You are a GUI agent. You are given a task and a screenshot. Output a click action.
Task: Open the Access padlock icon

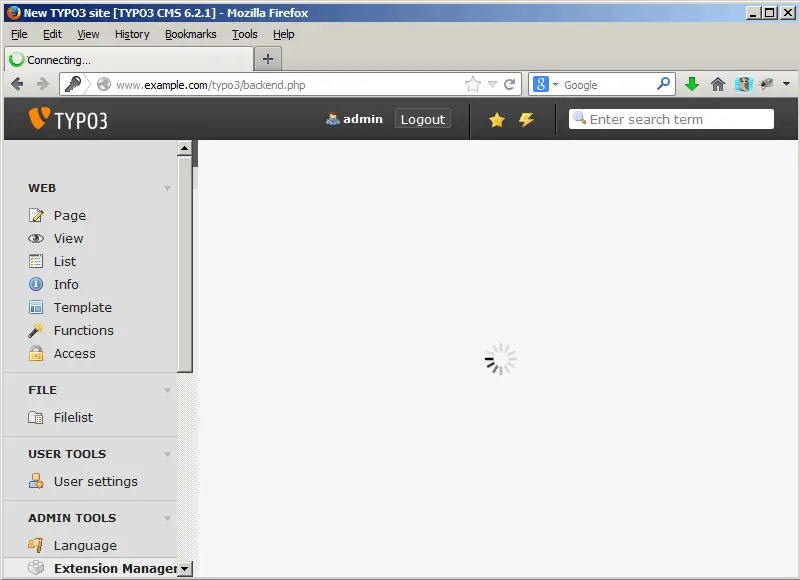click(x=36, y=353)
